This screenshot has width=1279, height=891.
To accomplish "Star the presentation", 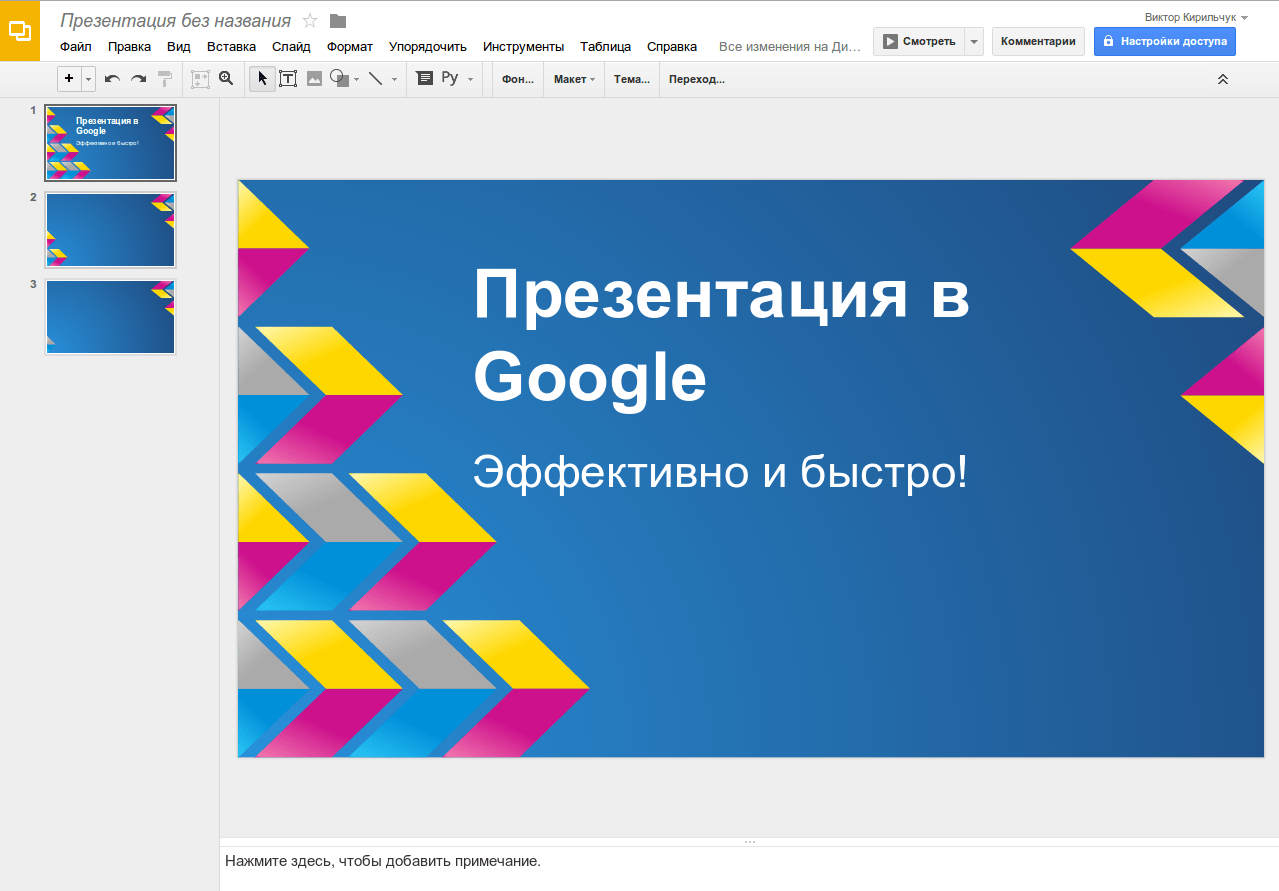I will click(x=310, y=21).
